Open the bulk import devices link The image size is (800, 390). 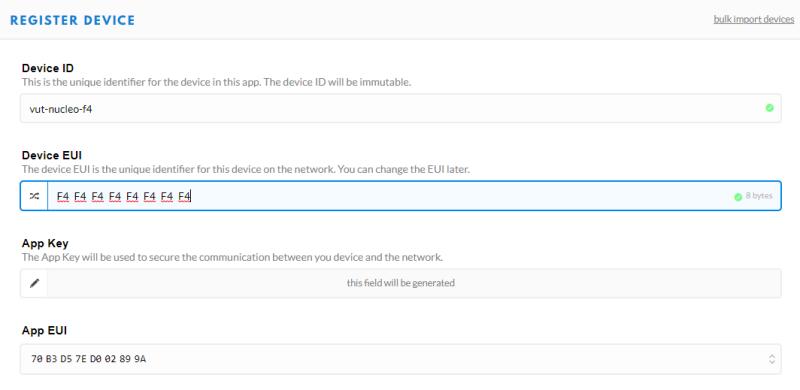[x=754, y=19]
